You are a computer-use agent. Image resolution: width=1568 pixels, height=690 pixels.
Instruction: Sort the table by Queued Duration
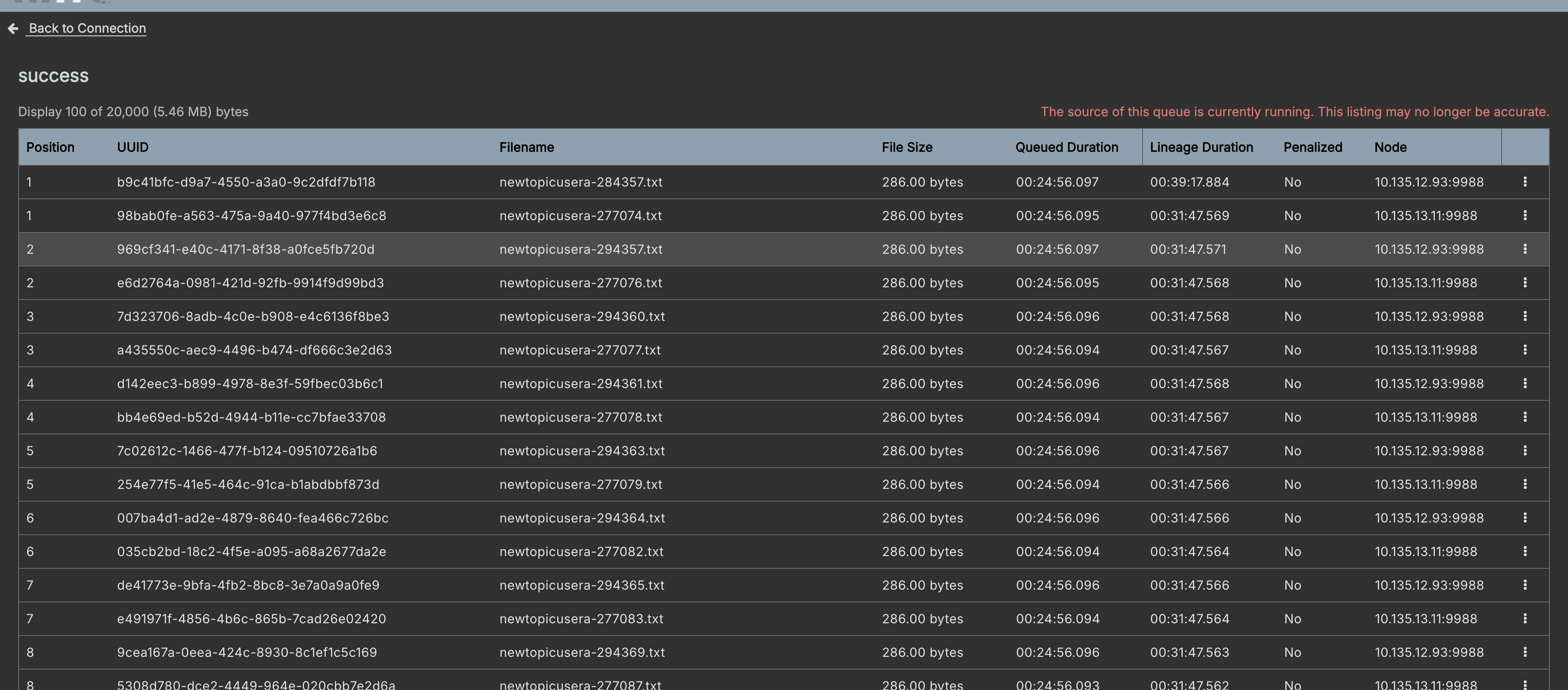(x=1067, y=147)
